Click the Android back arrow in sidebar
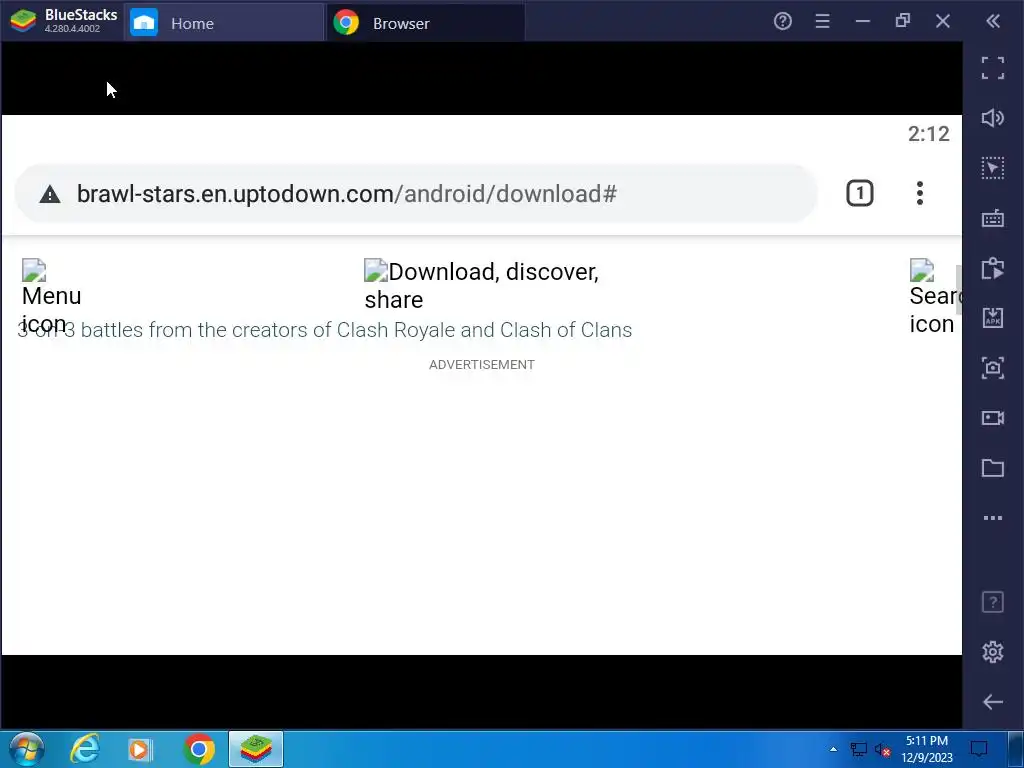Viewport: 1024px width, 768px height. [x=993, y=702]
